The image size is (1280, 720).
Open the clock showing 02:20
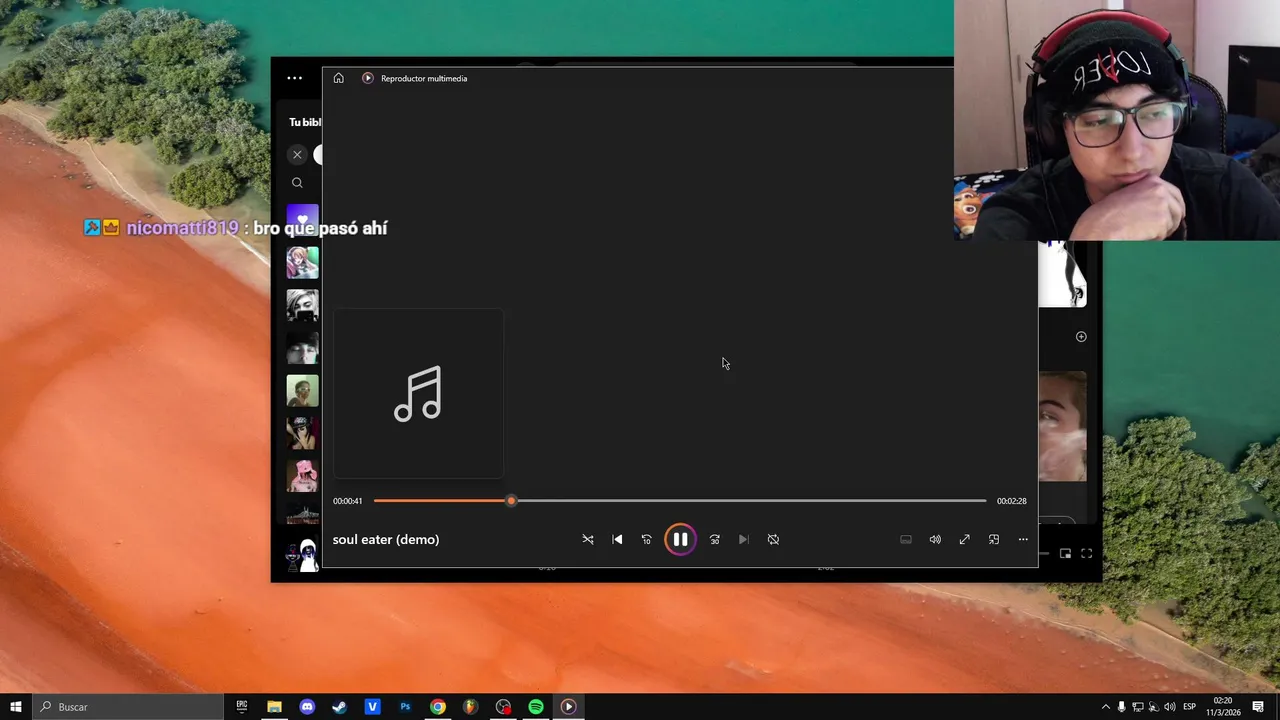(1222, 707)
